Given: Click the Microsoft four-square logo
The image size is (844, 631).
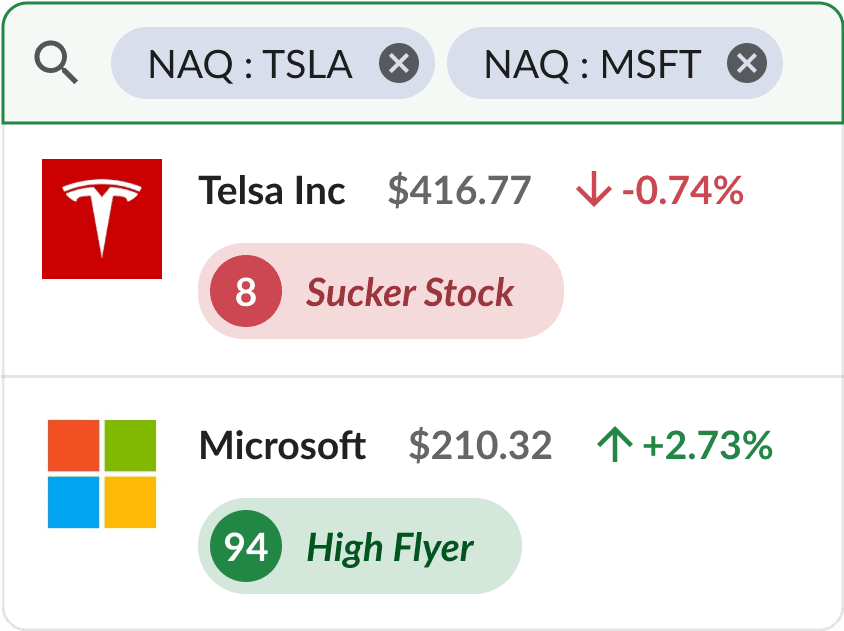Looking at the screenshot, I should (x=102, y=474).
